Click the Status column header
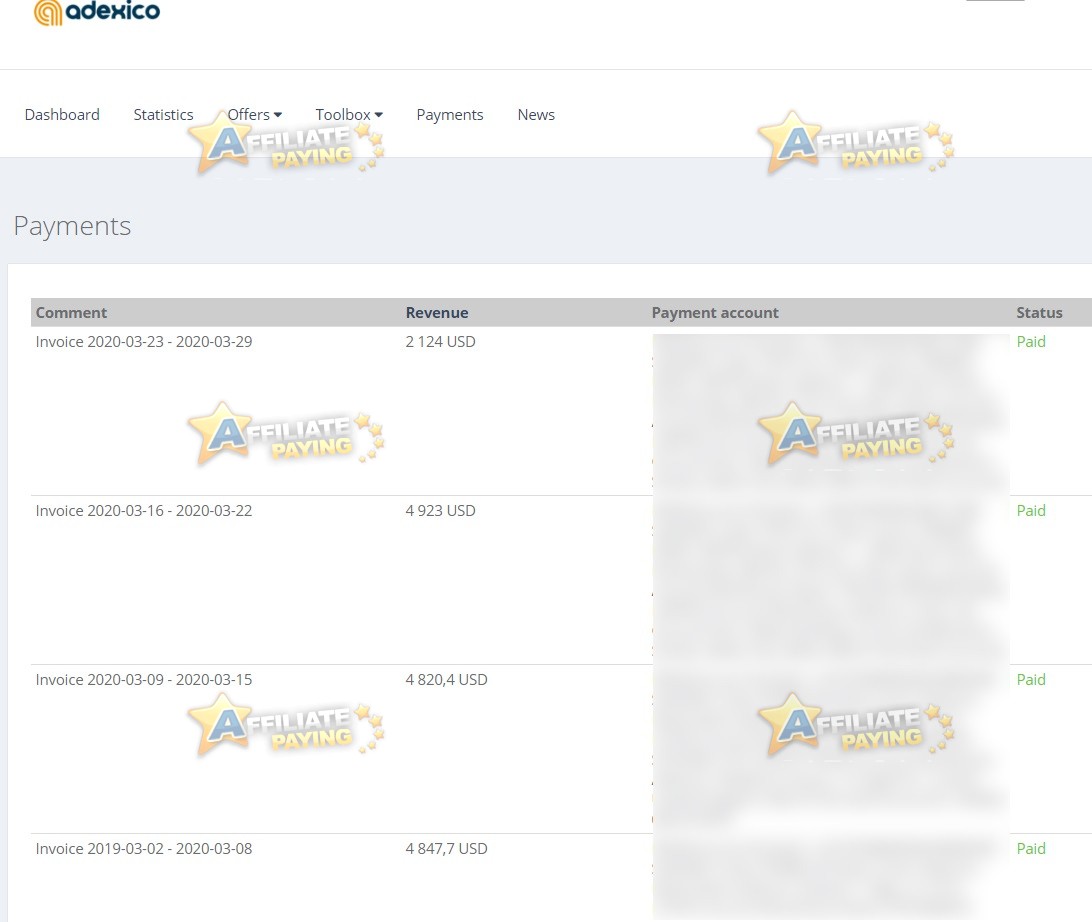The height and width of the screenshot is (922, 1092). (x=1039, y=313)
